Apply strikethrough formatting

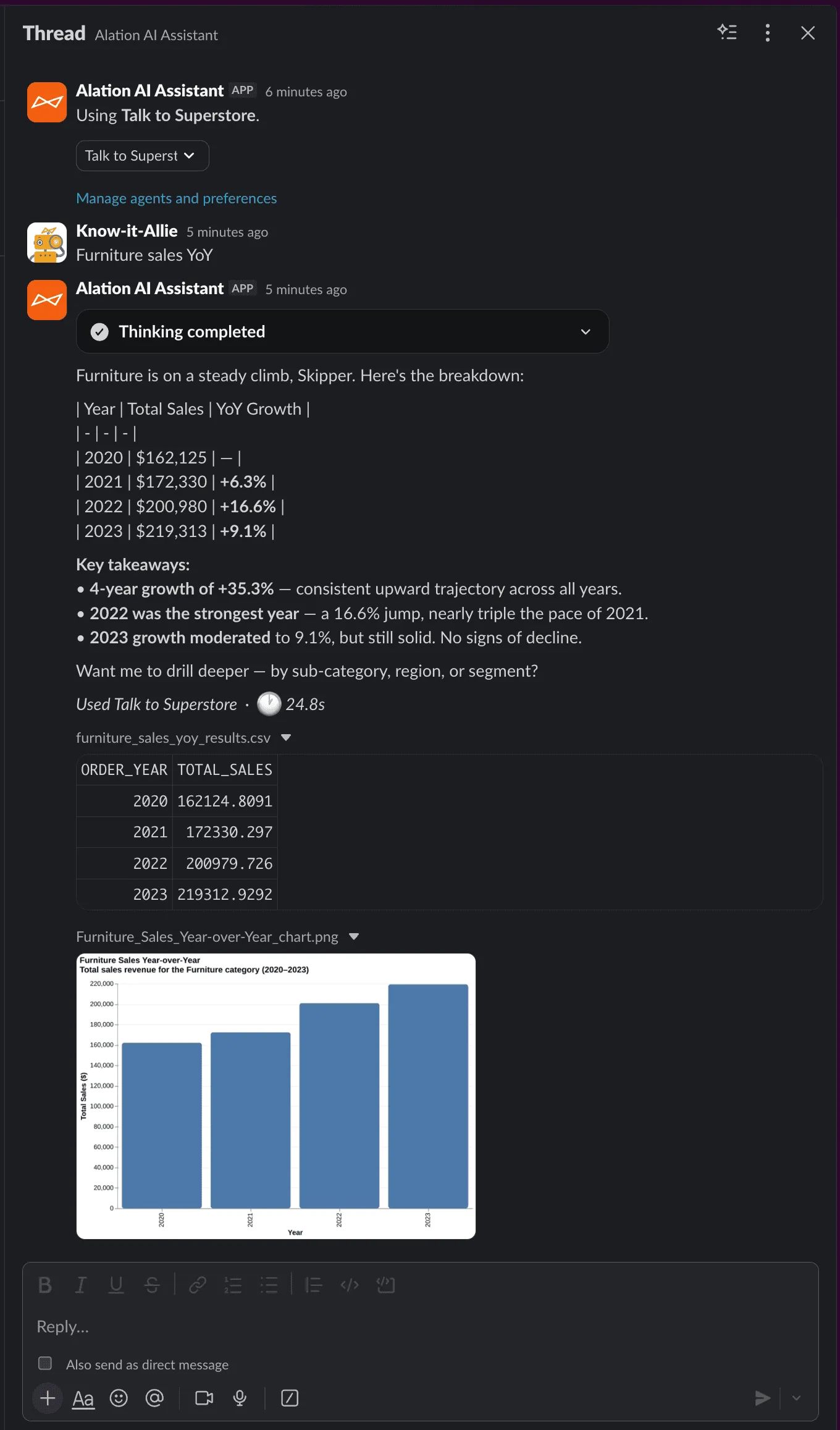pyautogui.click(x=152, y=1285)
